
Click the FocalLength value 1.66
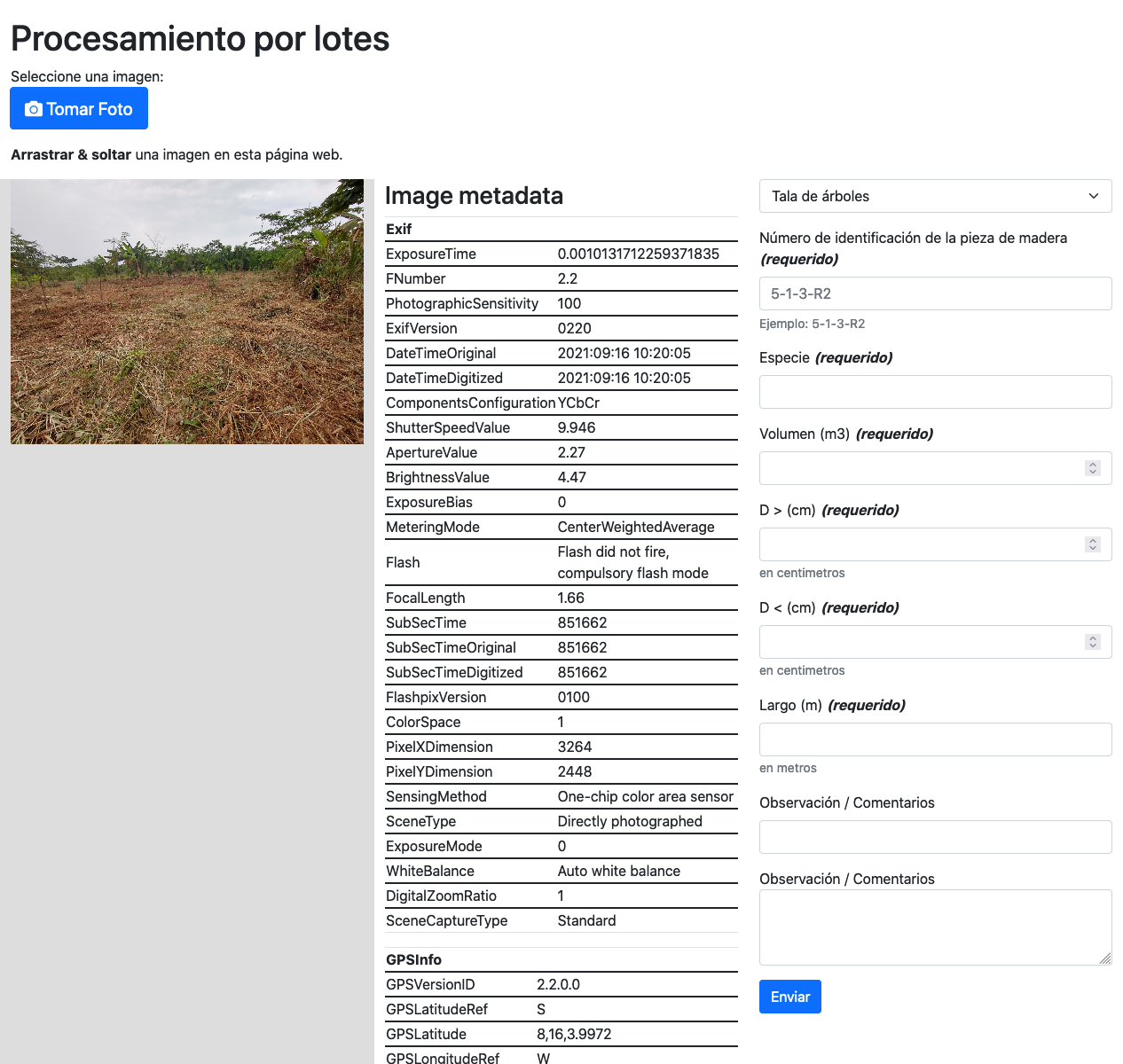point(570,598)
